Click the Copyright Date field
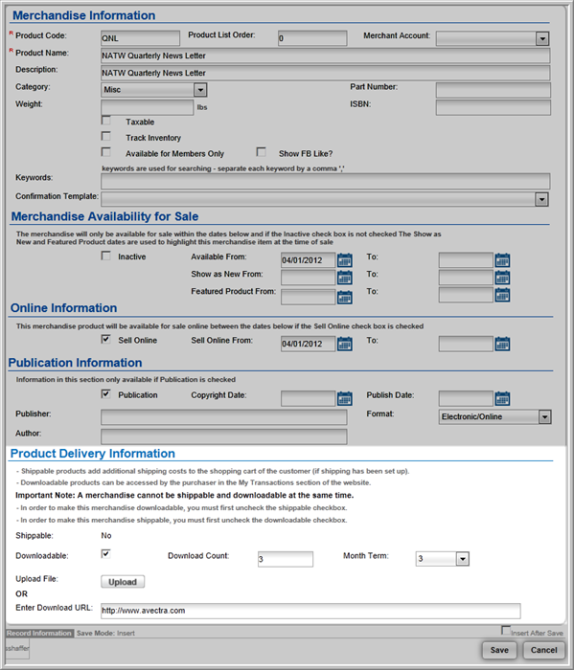The image size is (574, 670). [x=308, y=398]
